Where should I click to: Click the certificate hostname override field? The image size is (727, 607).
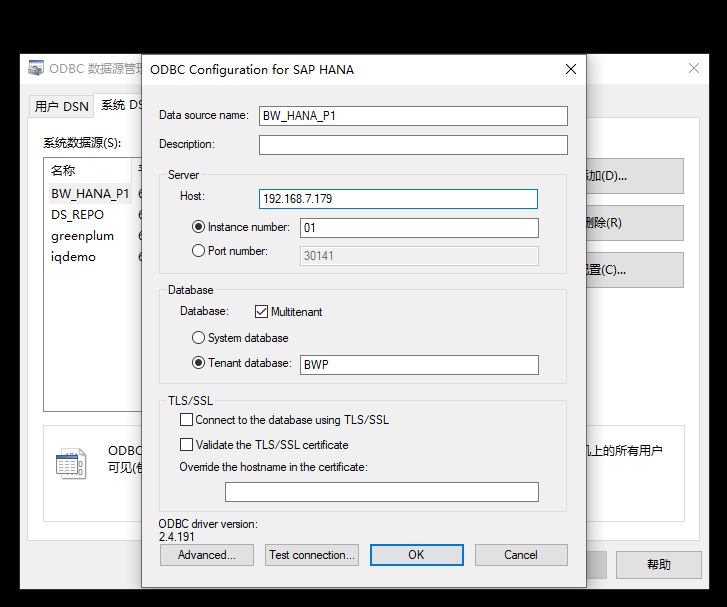point(382,492)
